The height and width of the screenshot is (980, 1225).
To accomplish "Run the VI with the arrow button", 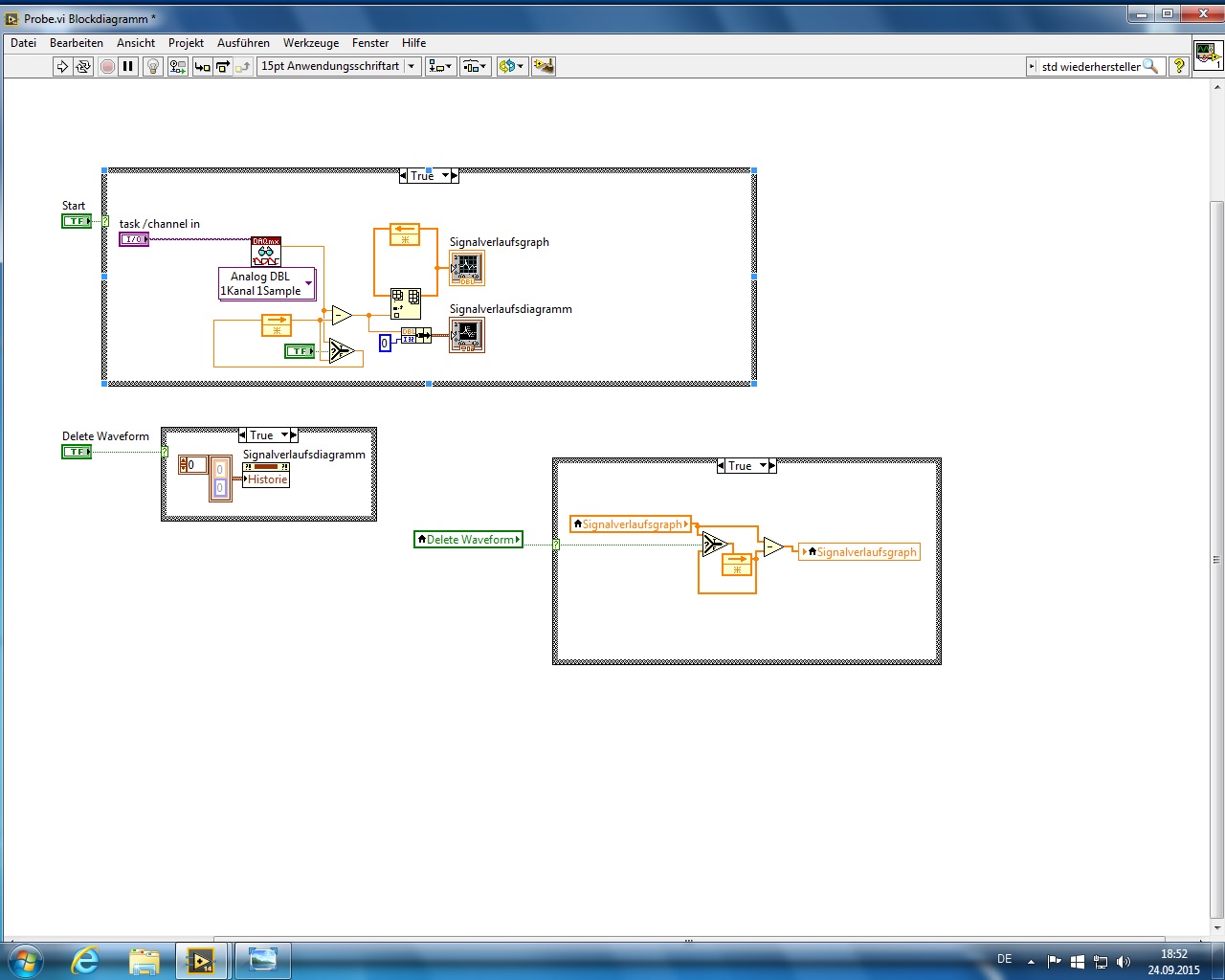I will [x=62, y=66].
